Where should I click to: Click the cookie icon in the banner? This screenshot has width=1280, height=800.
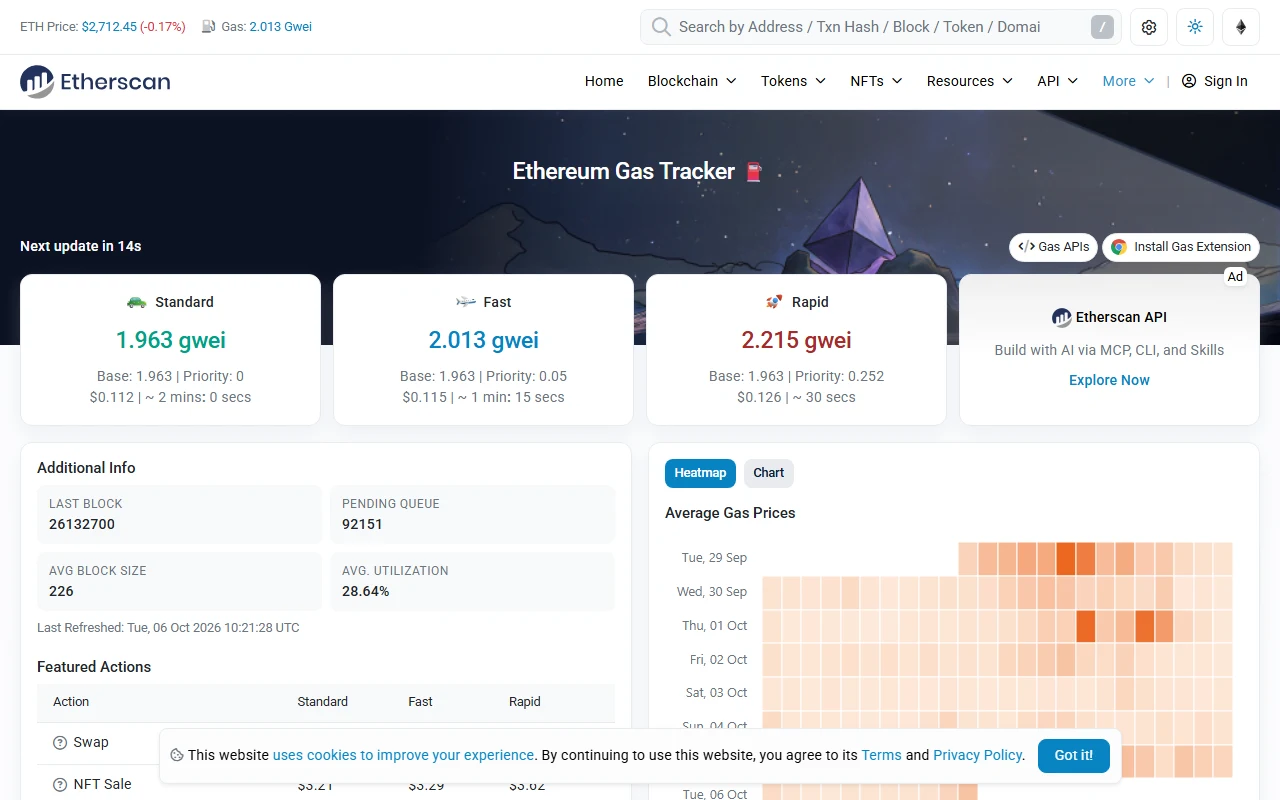pyautogui.click(x=176, y=755)
